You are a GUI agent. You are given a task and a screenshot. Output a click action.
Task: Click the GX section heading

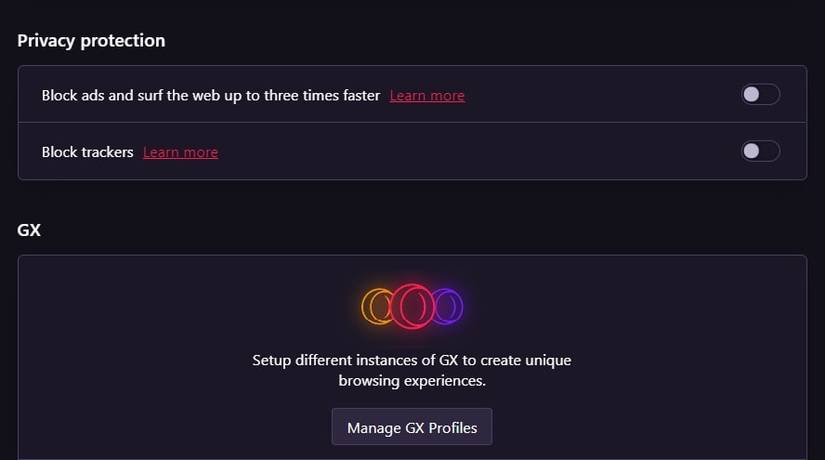pyautogui.click(x=29, y=229)
